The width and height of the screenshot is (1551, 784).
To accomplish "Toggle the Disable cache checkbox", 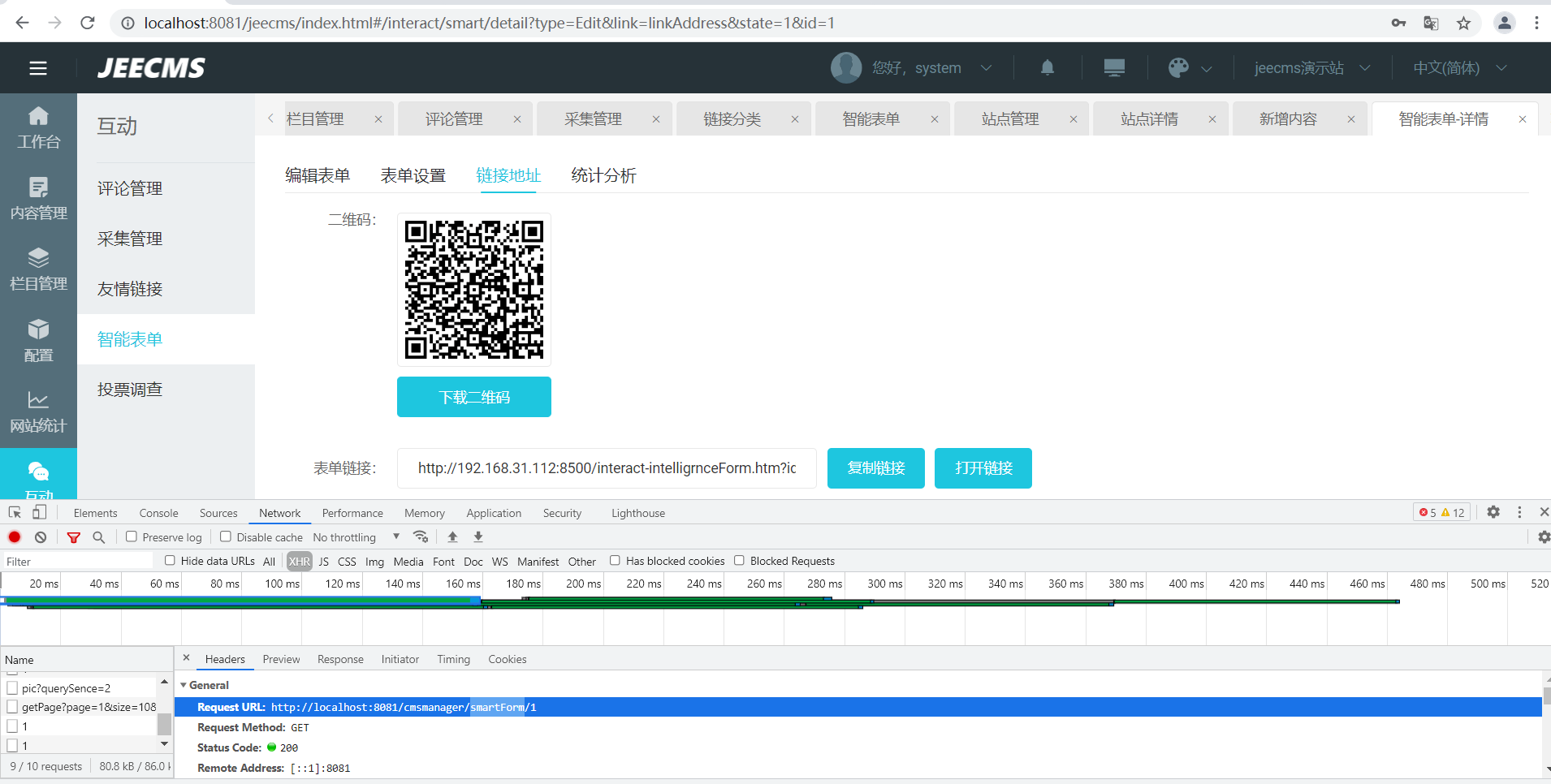I will click(x=226, y=536).
